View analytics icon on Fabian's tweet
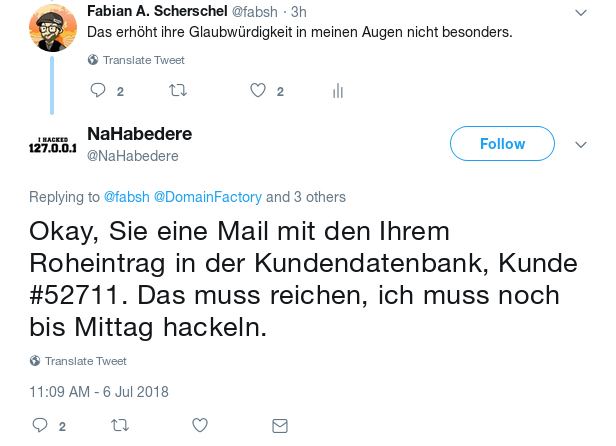This screenshot has height=446, width=616. (x=338, y=91)
